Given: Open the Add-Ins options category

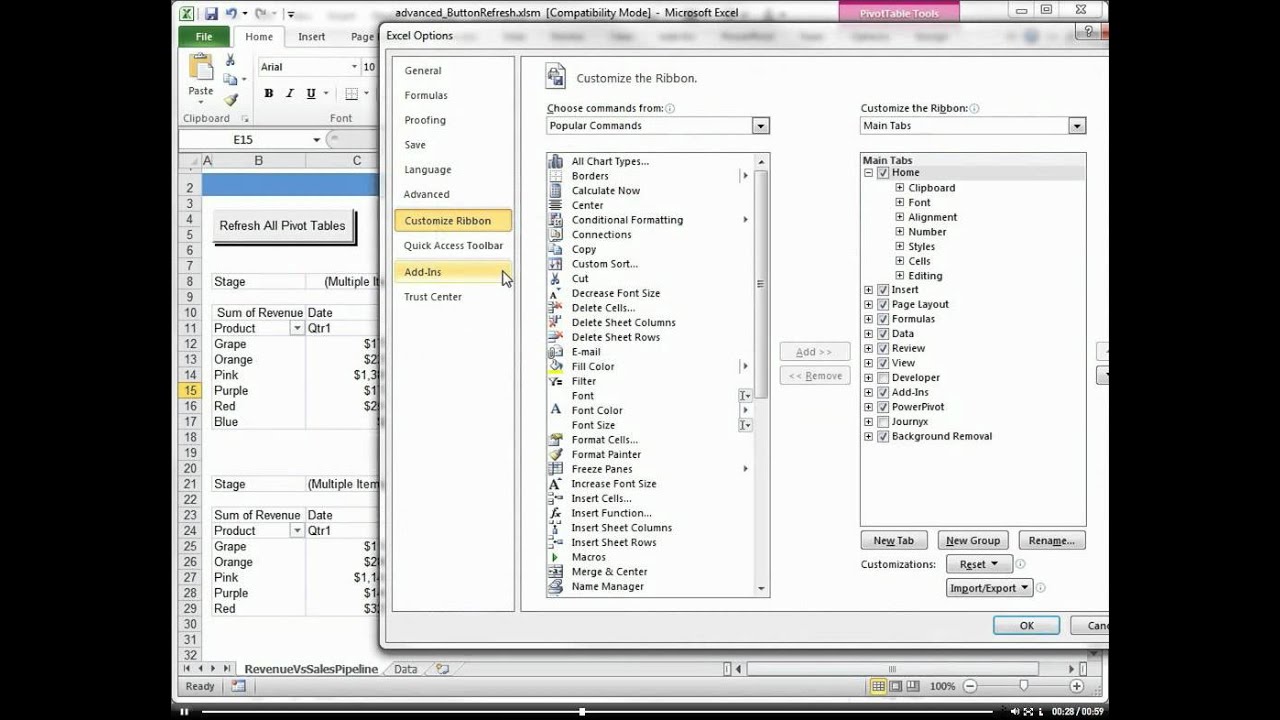Looking at the screenshot, I should point(453,272).
